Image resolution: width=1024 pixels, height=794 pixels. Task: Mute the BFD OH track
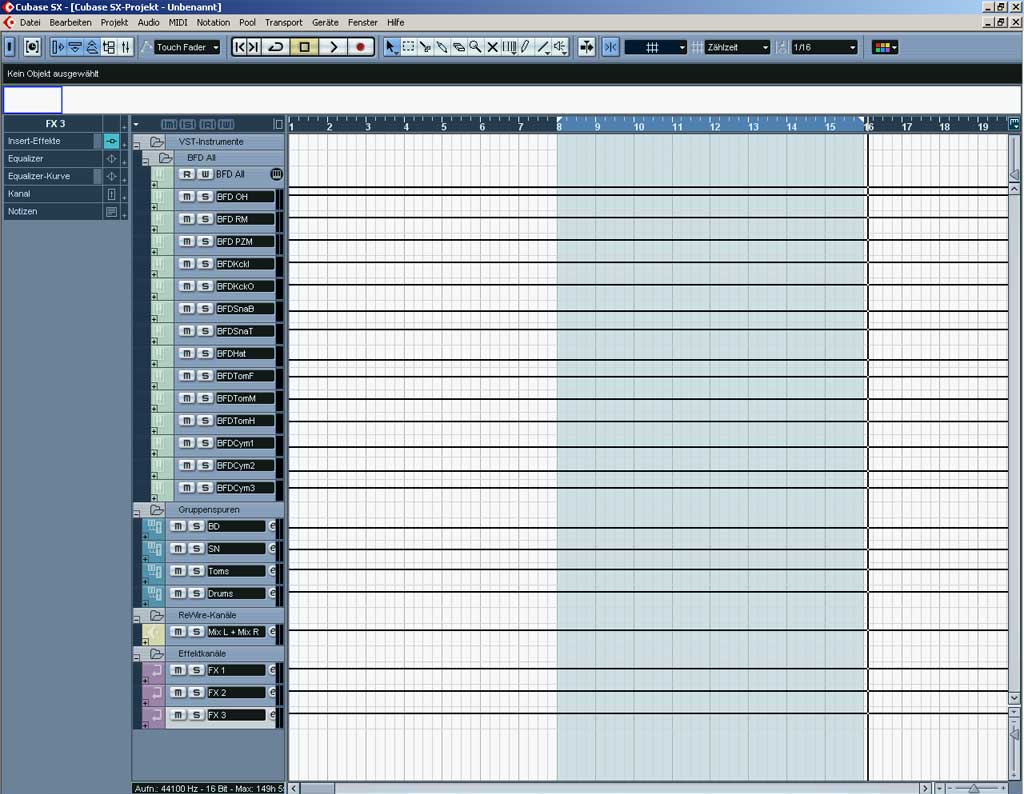[x=187, y=197]
